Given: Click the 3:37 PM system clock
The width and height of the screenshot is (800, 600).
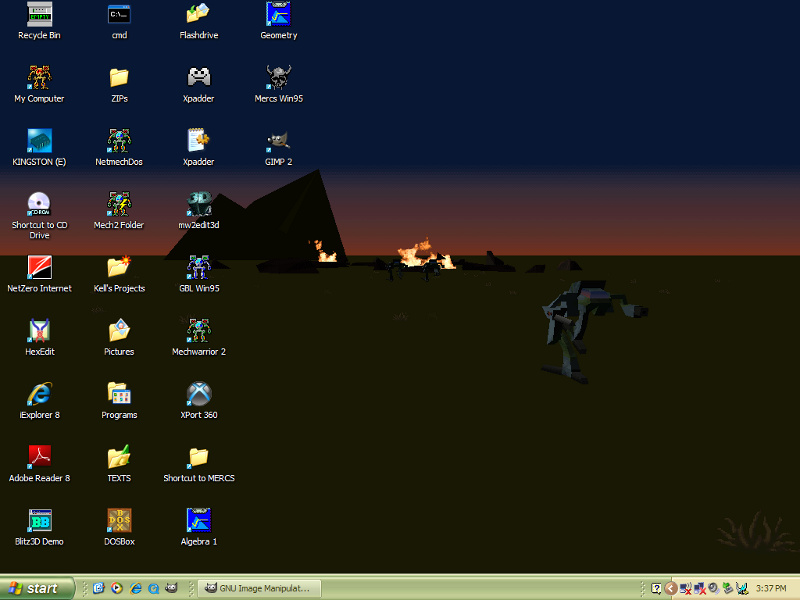Looking at the screenshot, I should (773, 588).
